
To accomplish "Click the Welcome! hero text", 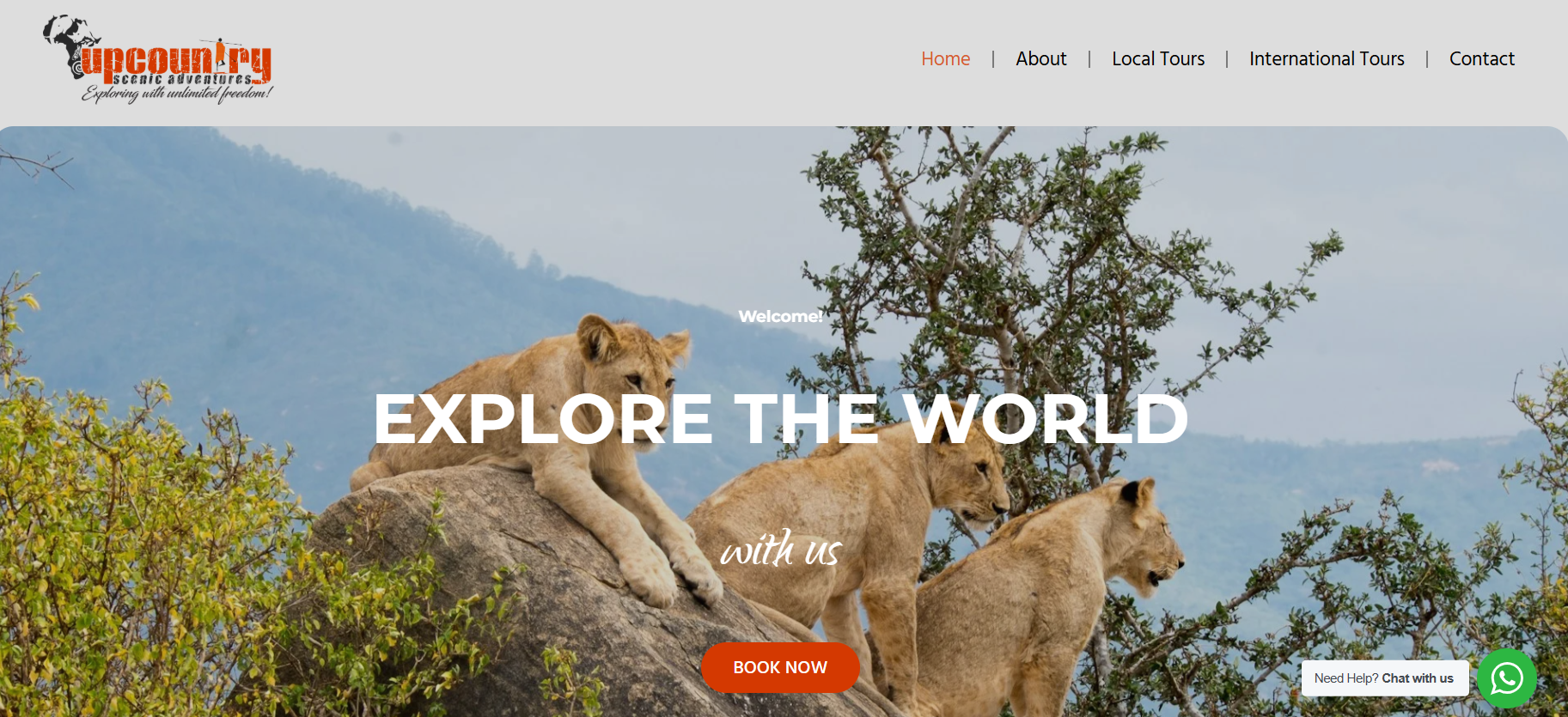I will 780,316.
